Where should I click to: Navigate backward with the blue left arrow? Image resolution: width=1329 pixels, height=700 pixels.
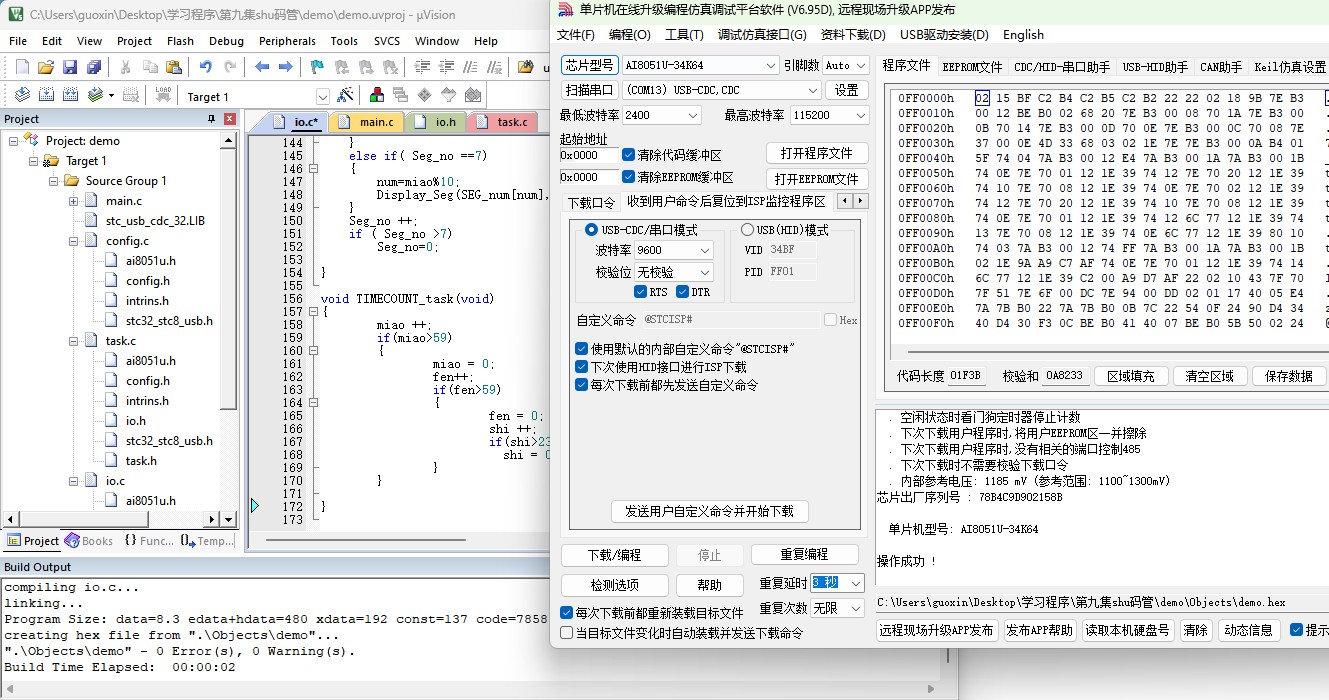click(262, 67)
